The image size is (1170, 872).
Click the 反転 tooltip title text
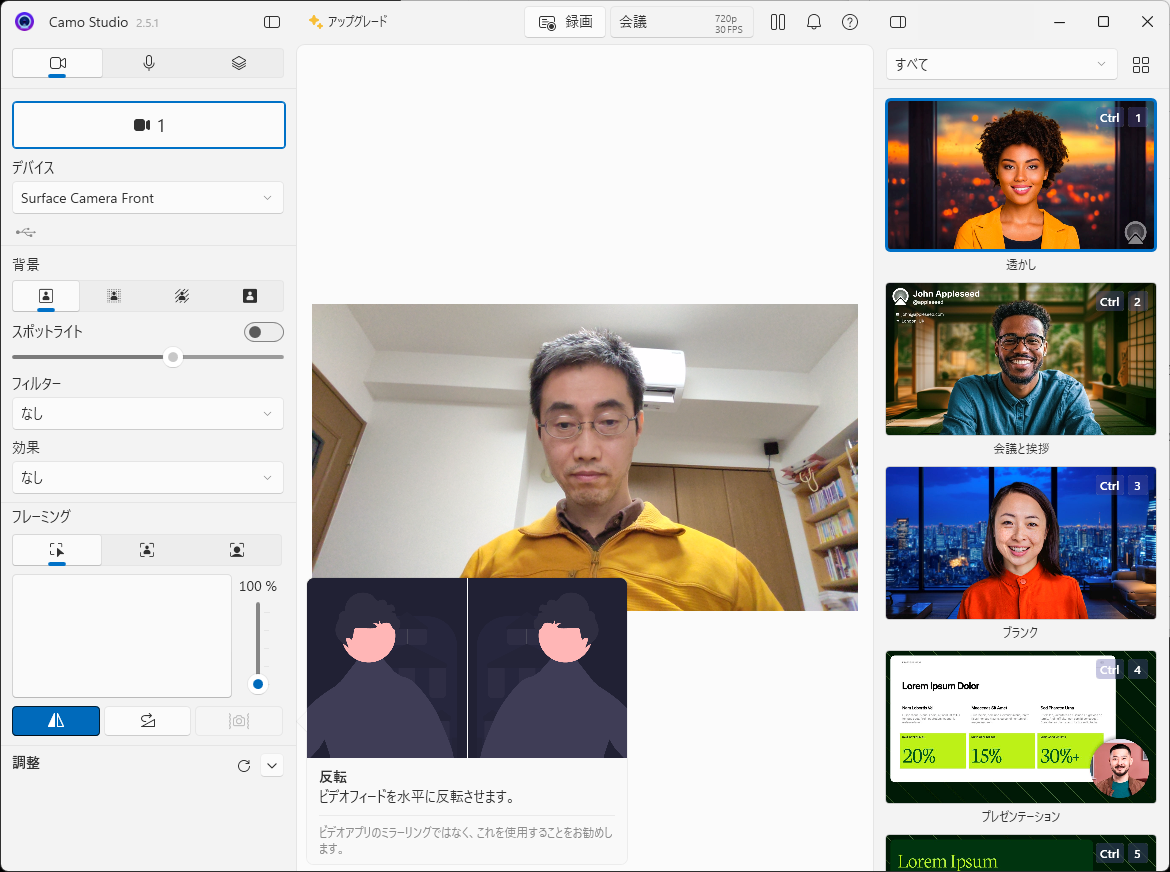click(x=333, y=777)
